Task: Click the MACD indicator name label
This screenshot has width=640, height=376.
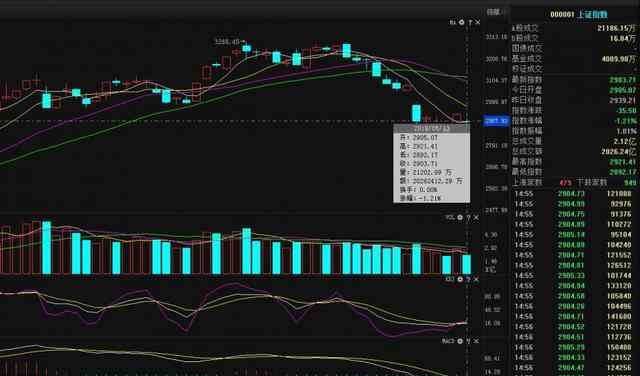Action: 449,341
